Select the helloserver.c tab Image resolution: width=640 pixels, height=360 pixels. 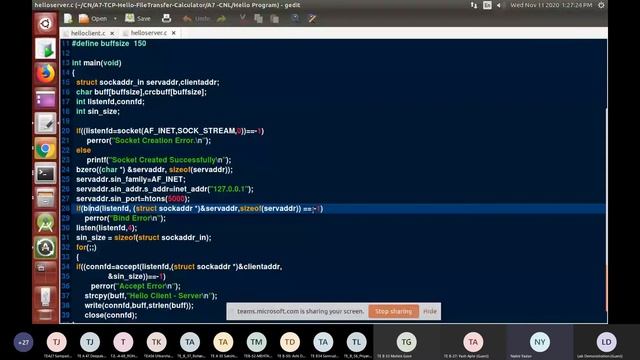(x=148, y=33)
